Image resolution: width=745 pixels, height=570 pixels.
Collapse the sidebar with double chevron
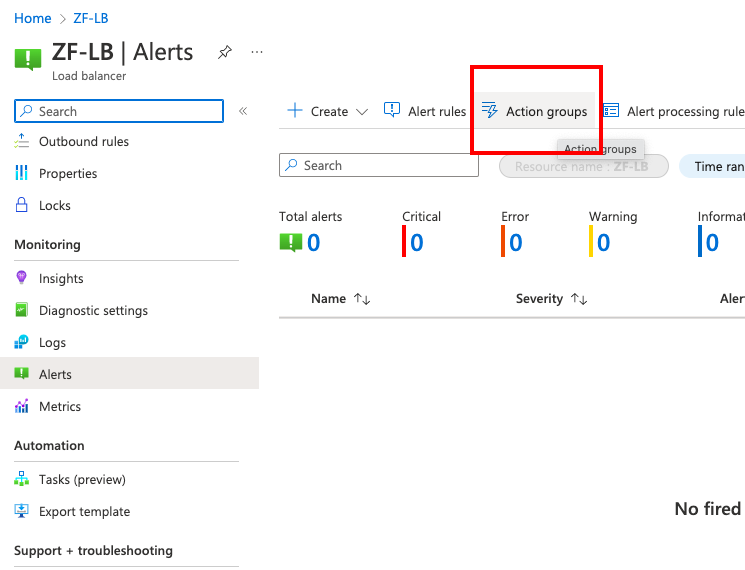(x=243, y=111)
